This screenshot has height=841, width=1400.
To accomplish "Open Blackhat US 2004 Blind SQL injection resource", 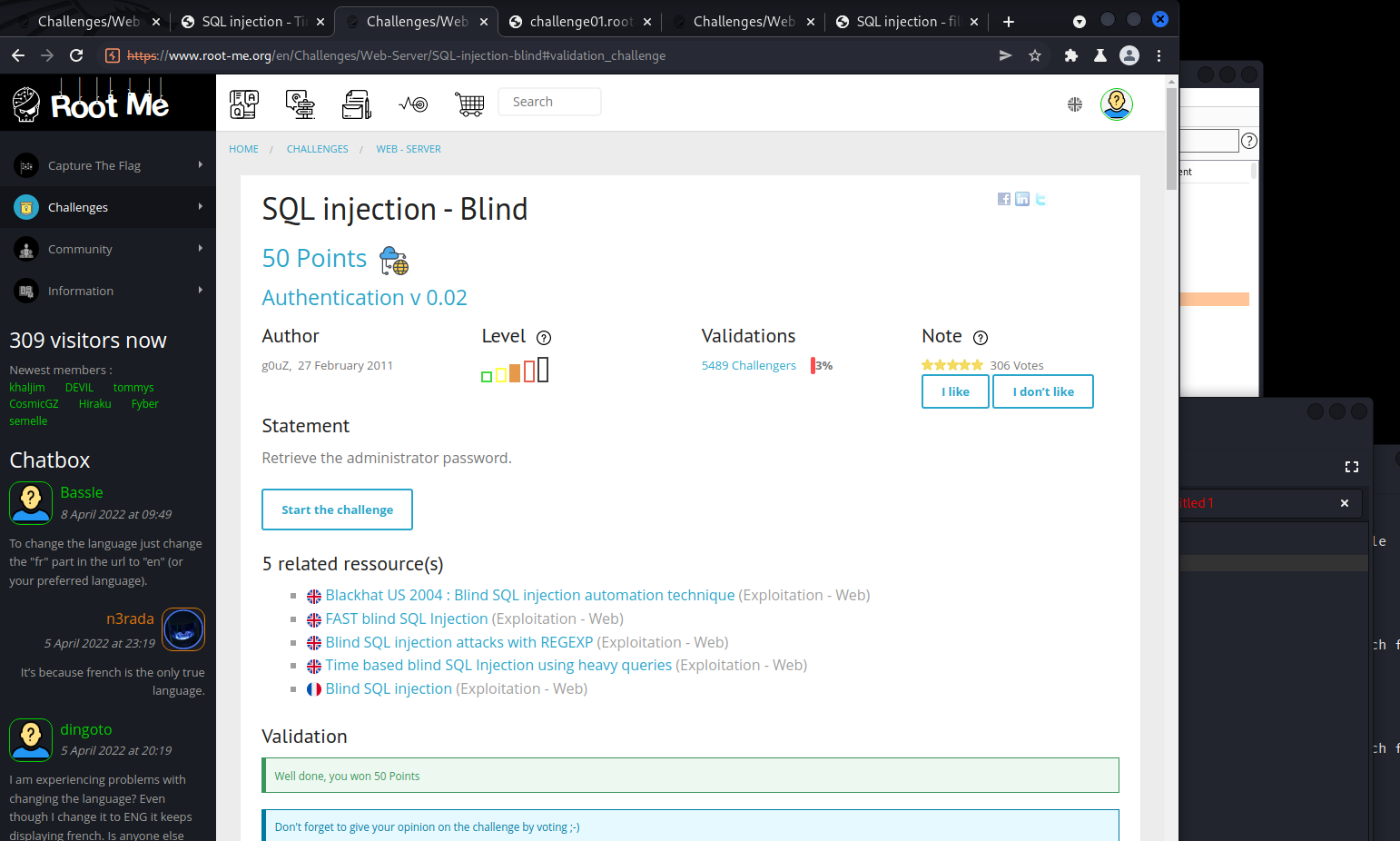I will tap(530, 595).
